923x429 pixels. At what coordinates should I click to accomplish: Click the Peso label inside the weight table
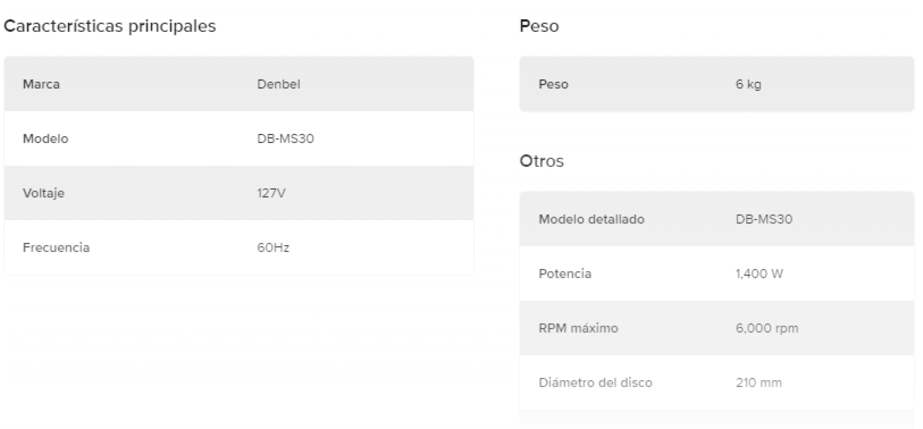(553, 84)
